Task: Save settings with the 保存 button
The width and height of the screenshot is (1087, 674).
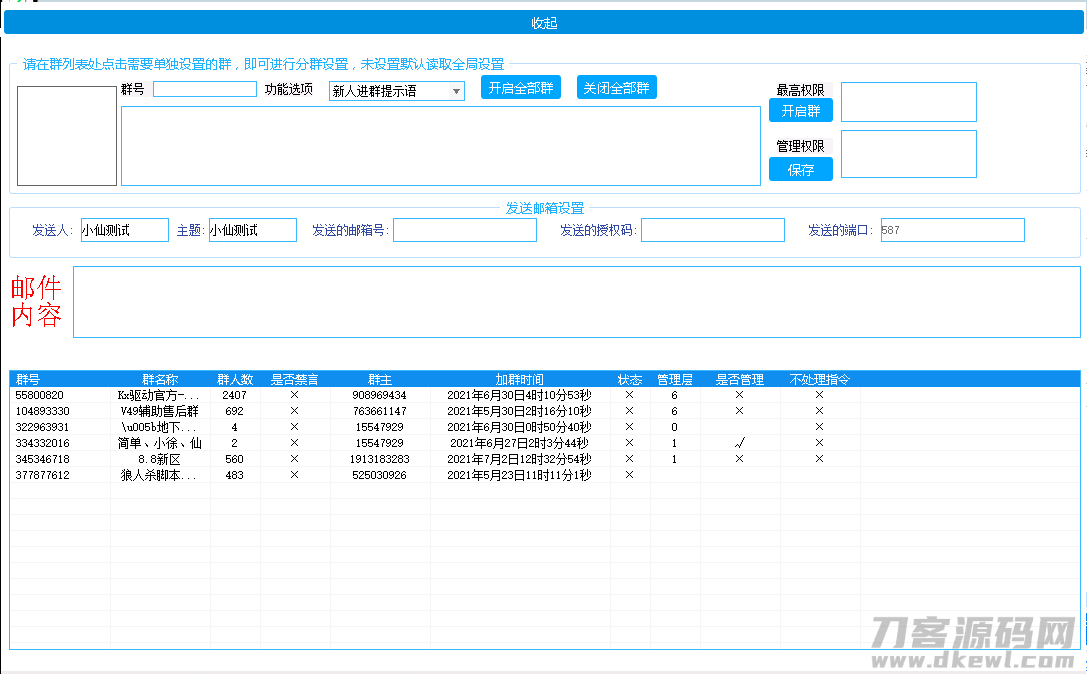Action: pos(801,169)
